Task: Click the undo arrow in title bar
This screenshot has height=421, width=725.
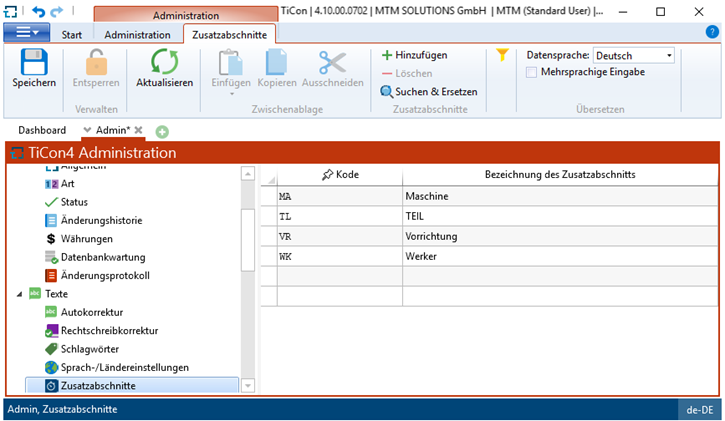Action: [x=38, y=11]
